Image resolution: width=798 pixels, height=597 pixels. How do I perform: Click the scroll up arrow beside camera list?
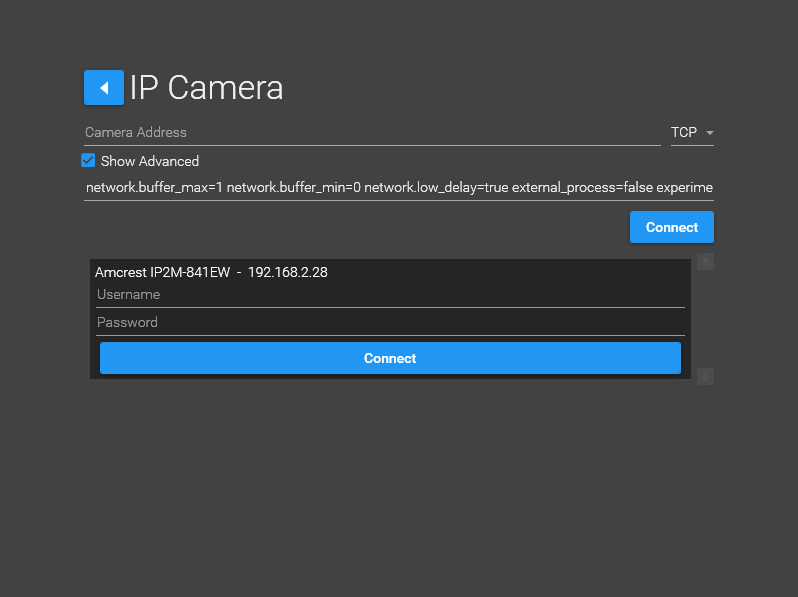[x=705, y=262]
